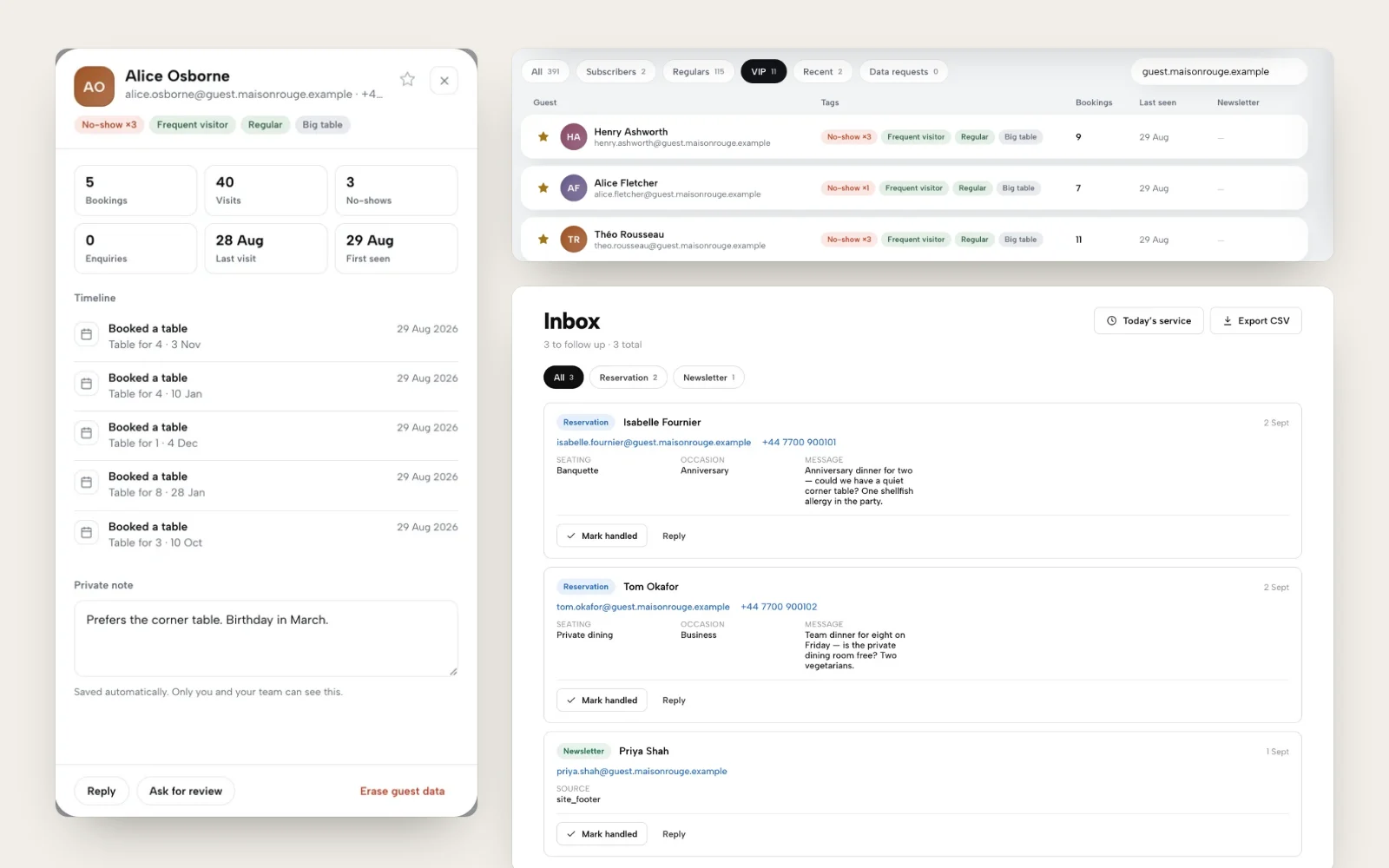Viewport: 1389px width, 868px height.
Task: Click calendar icon for 10 Oct booking
Action: 86,533
